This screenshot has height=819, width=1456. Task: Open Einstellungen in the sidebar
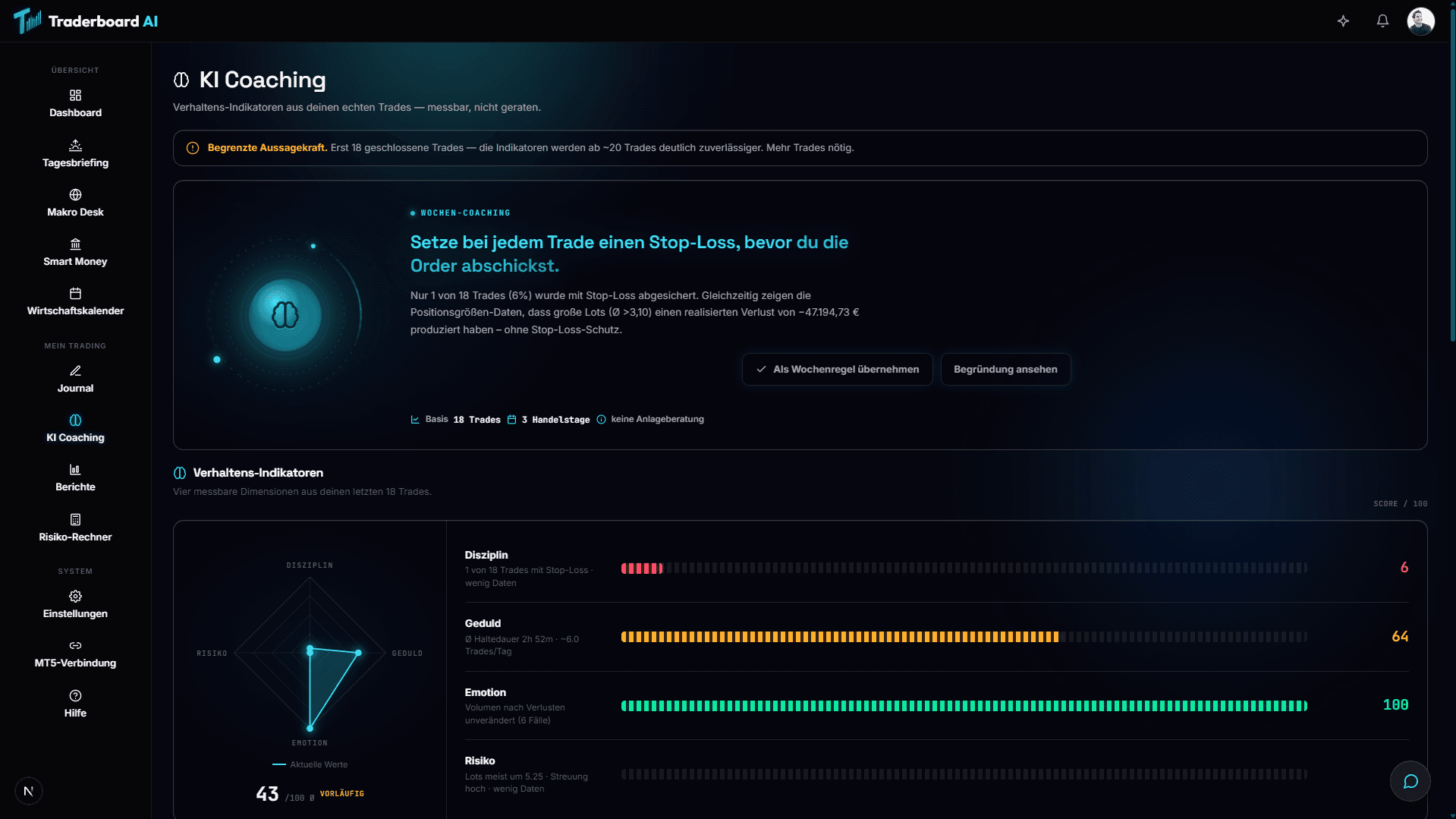[x=75, y=604]
